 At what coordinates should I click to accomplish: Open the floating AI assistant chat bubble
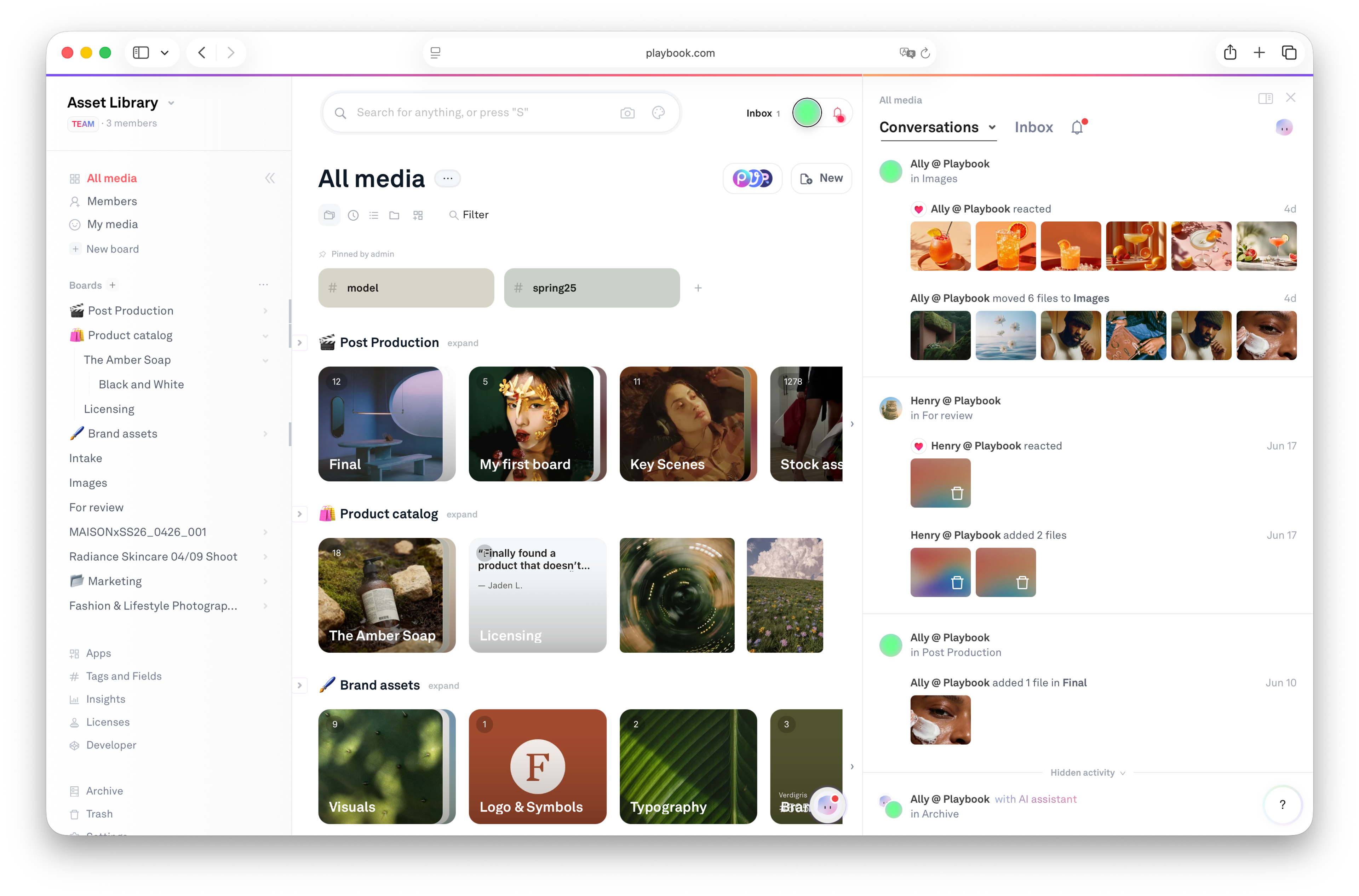click(827, 805)
